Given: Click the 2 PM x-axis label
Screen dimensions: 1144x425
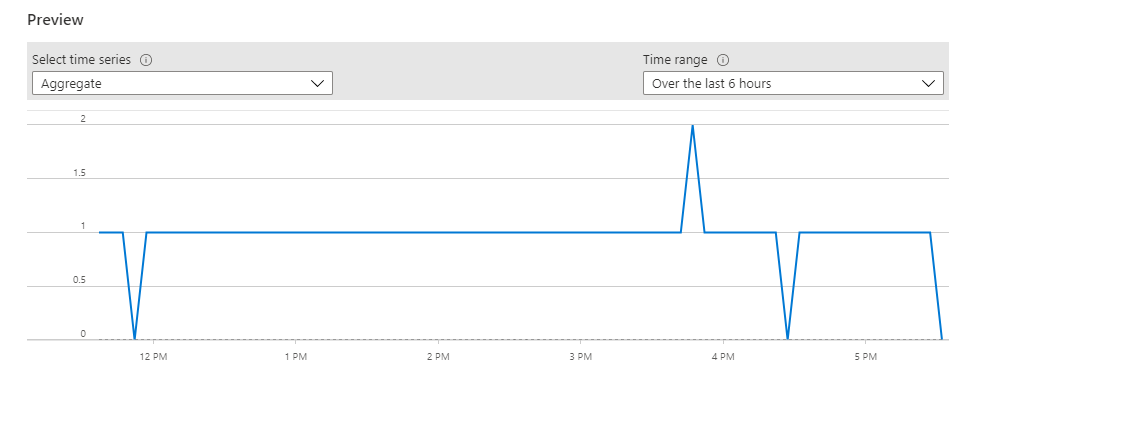Looking at the screenshot, I should (x=437, y=357).
